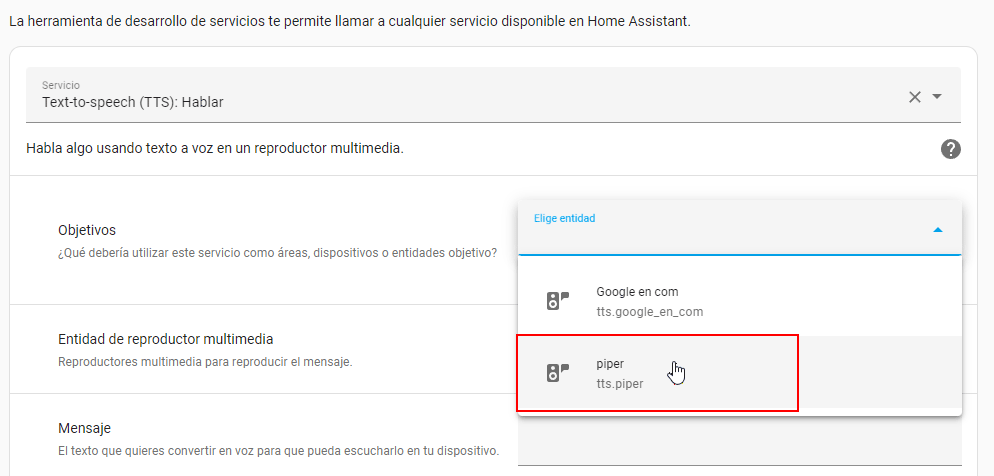Click the 'Habla algo usando texto' service description

[215, 149]
